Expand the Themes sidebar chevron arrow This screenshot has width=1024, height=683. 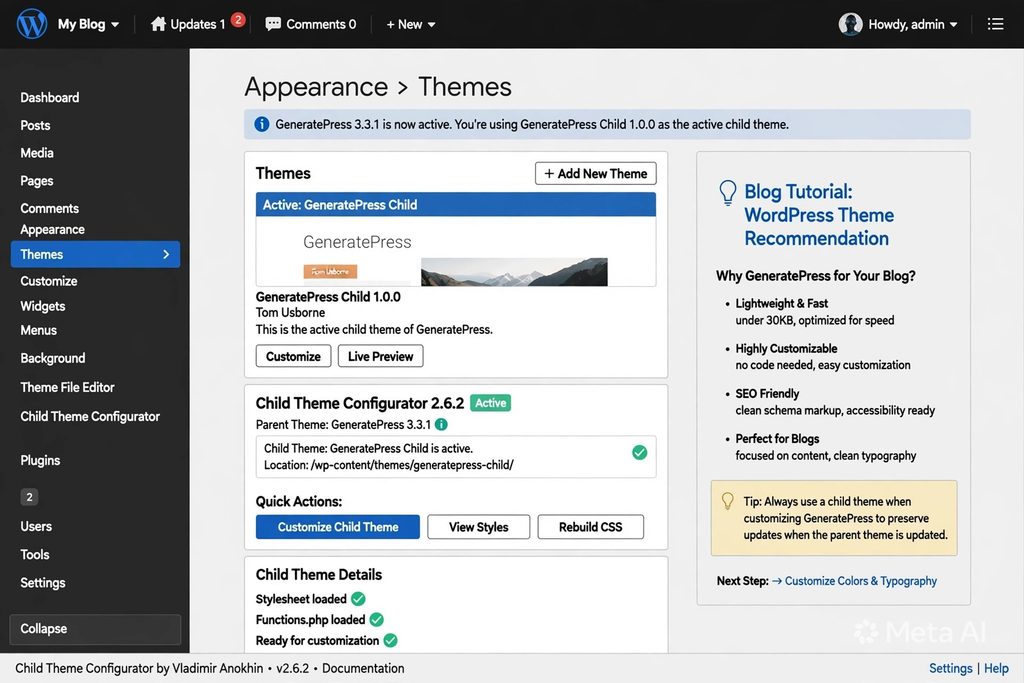coord(166,255)
